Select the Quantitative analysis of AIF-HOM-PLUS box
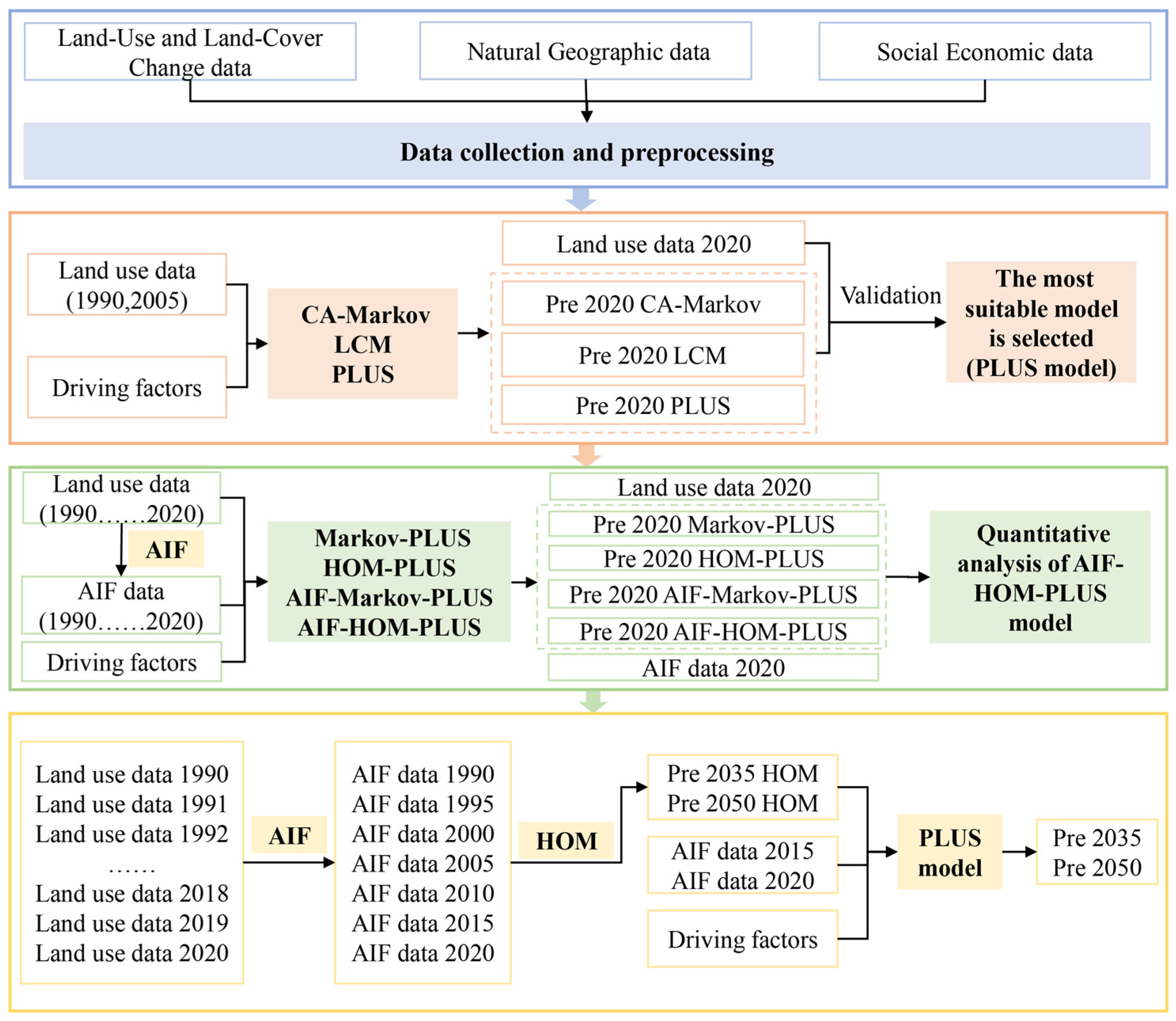The image size is (1176, 1021). 1040,577
